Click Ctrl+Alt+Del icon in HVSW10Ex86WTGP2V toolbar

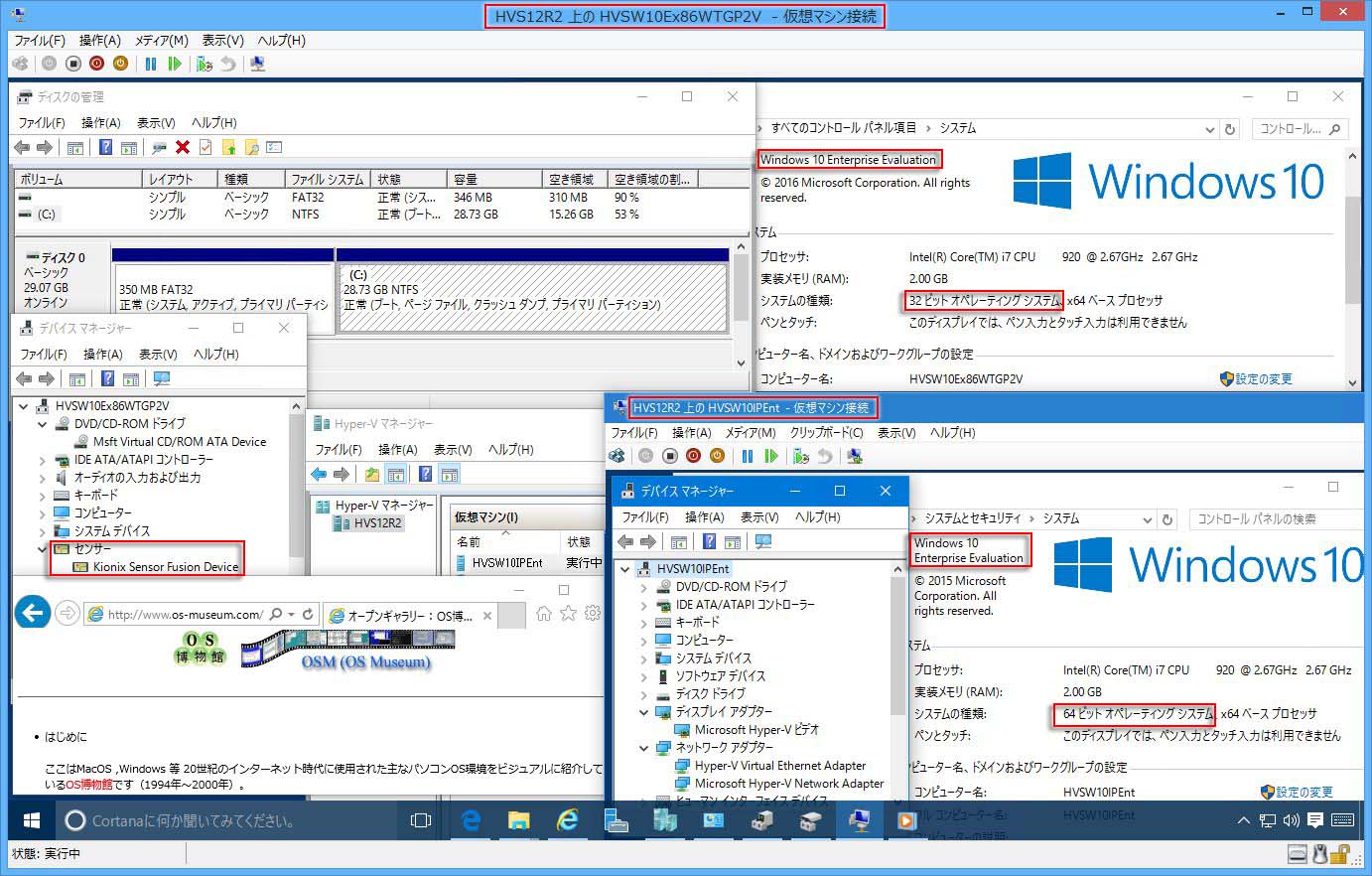click(x=20, y=64)
